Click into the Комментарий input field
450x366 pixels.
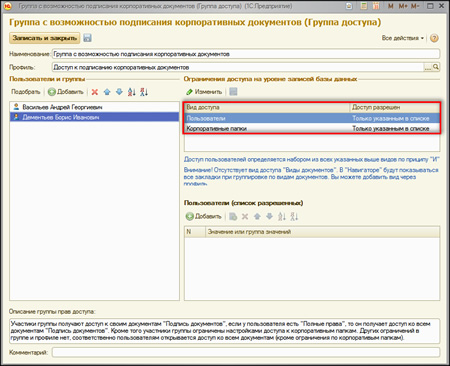pyautogui.click(x=246, y=352)
